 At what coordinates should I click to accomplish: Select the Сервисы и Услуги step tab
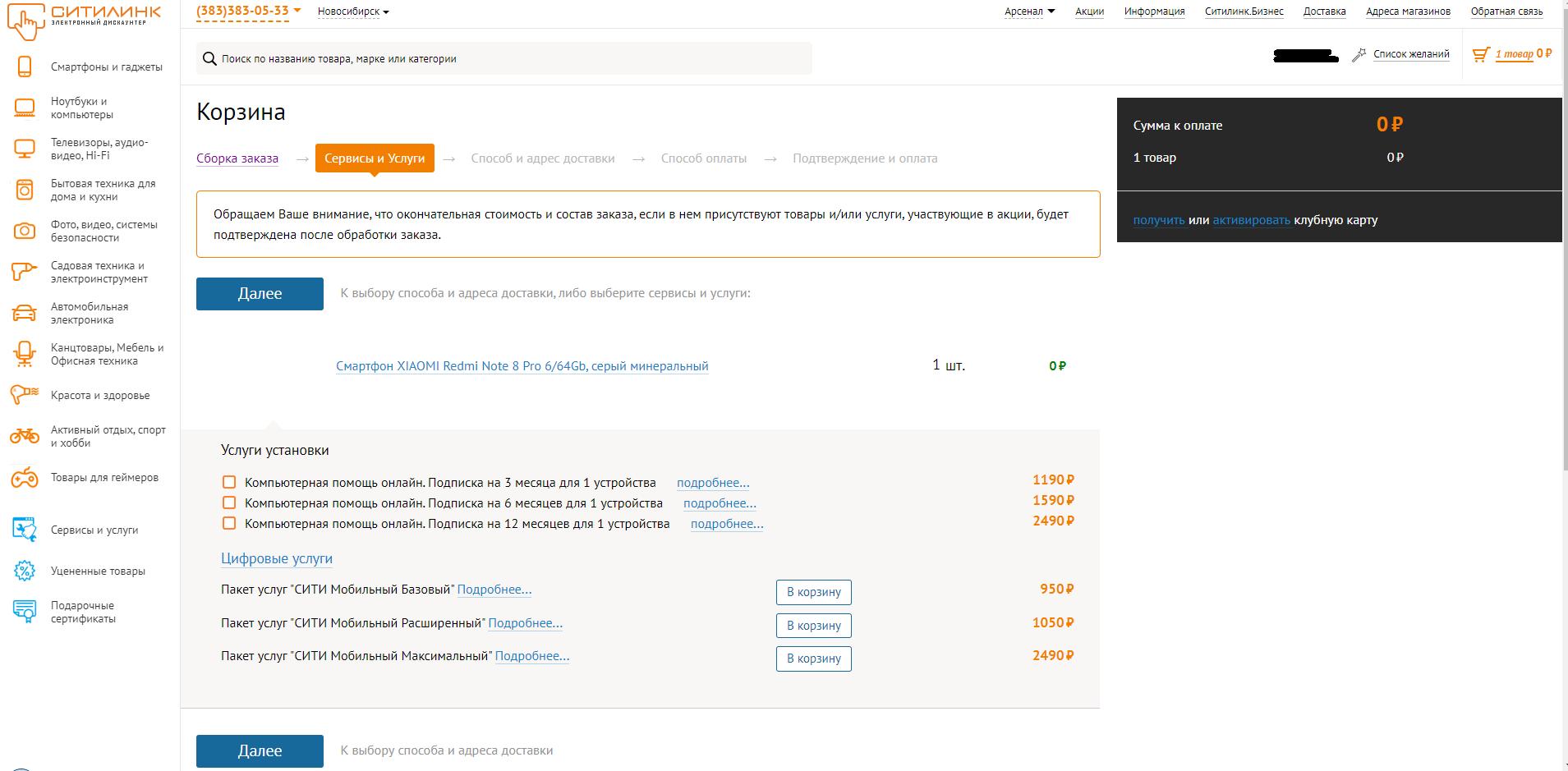(375, 158)
